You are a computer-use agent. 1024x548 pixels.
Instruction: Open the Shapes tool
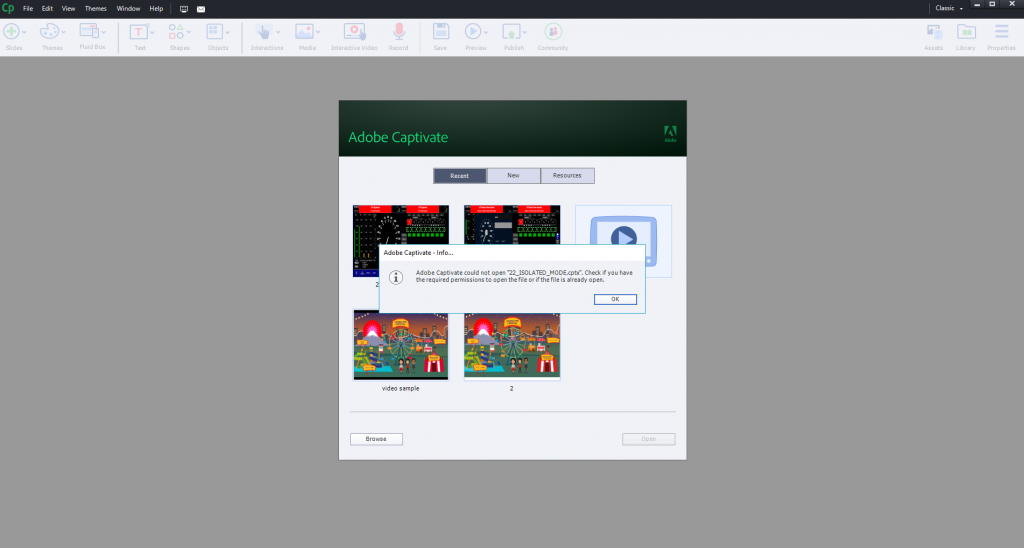pyautogui.click(x=178, y=33)
